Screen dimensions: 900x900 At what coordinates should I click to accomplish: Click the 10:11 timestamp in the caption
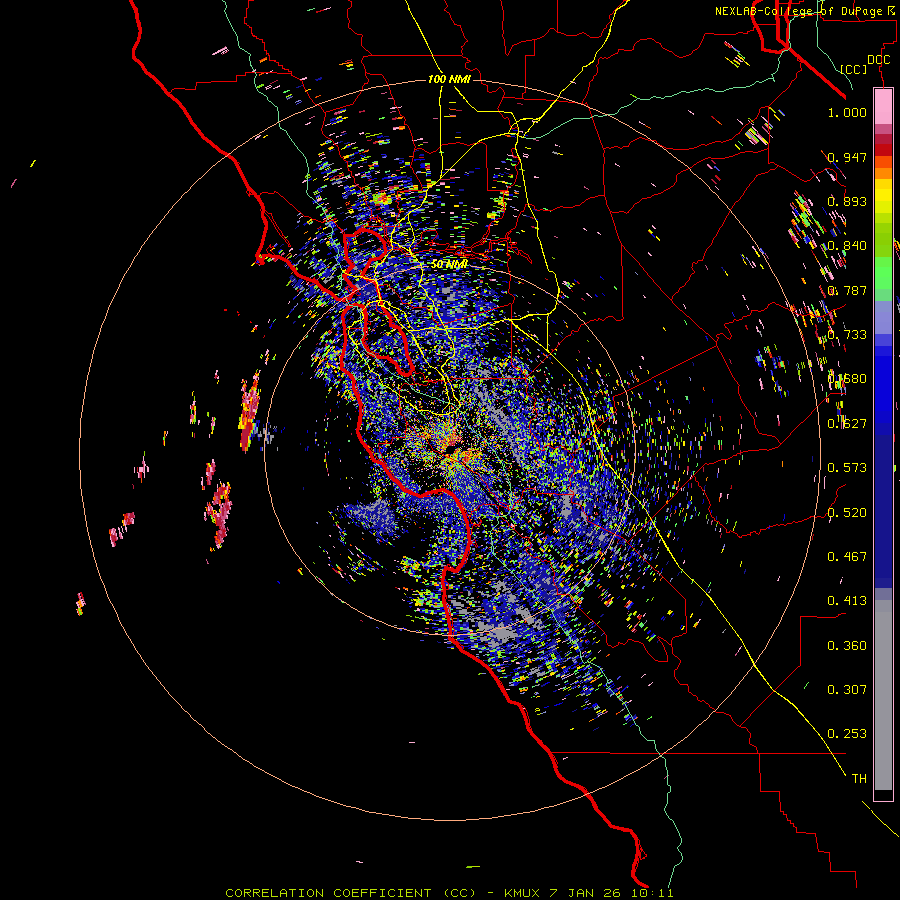coord(653,893)
